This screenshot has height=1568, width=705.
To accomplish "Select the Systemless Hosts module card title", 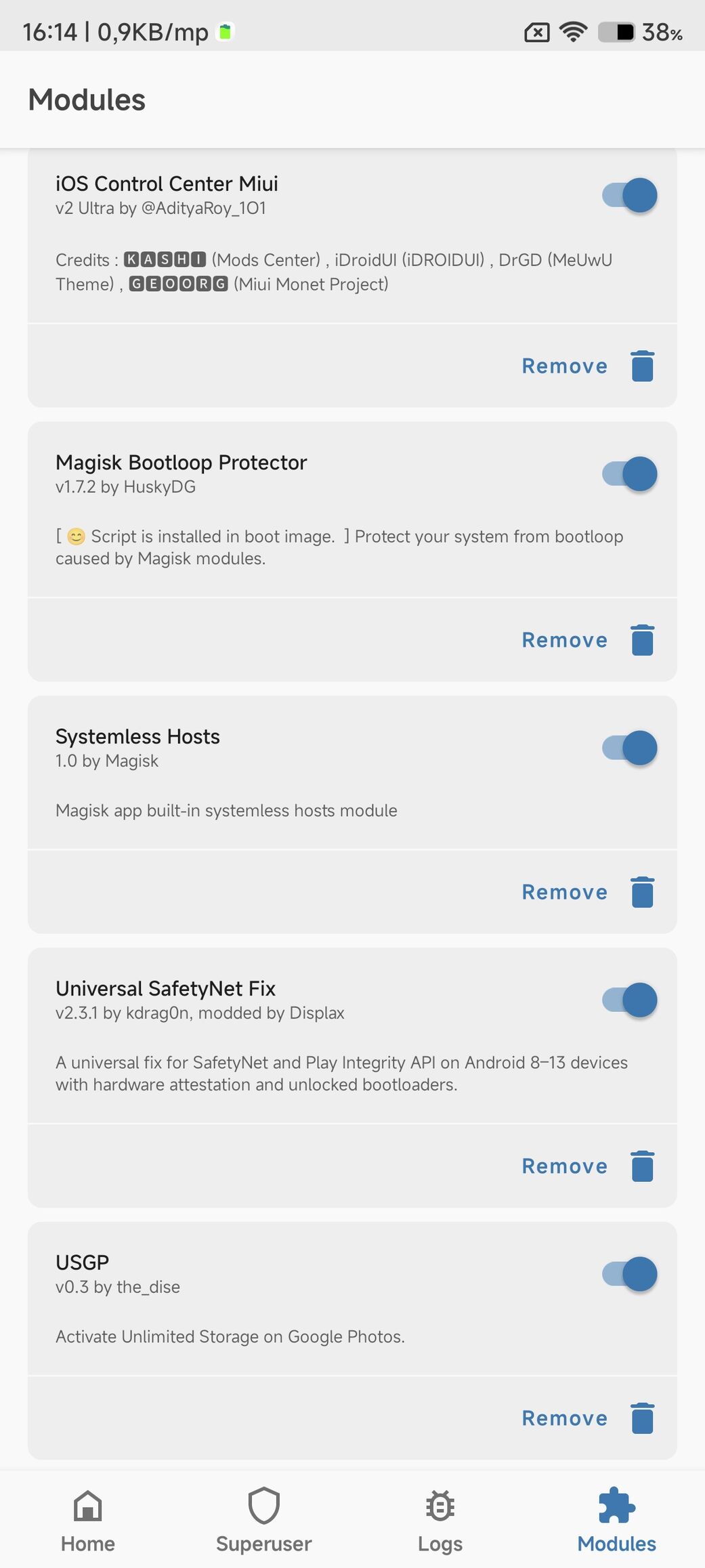I will (137, 736).
